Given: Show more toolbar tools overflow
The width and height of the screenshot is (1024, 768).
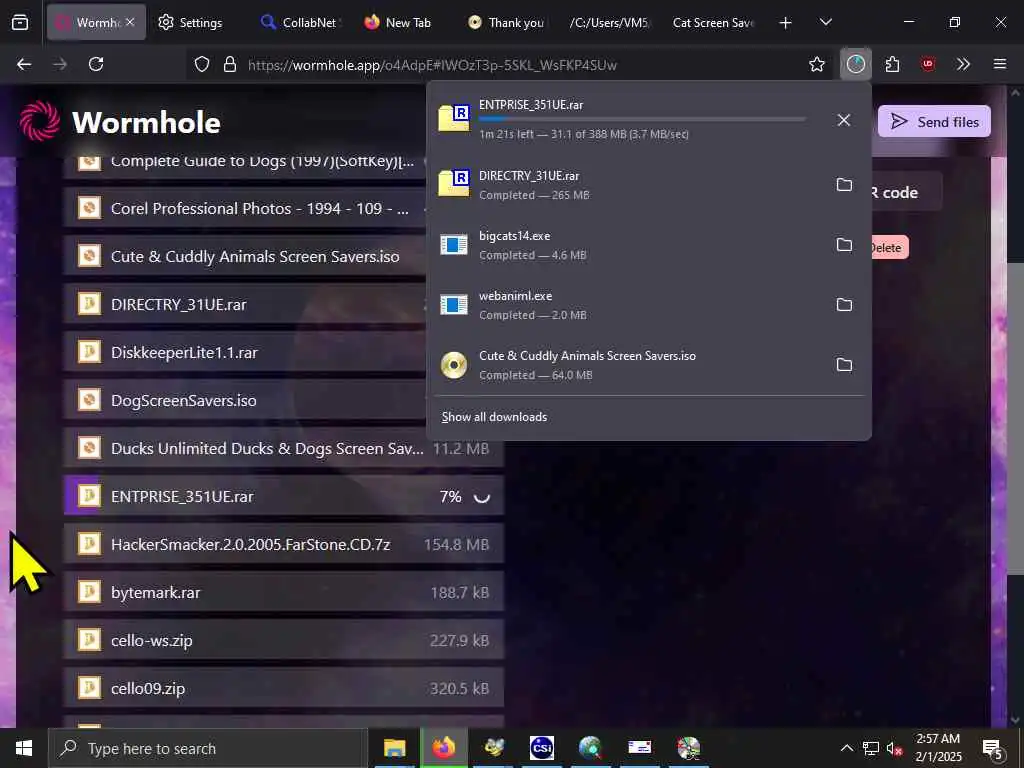Looking at the screenshot, I should [963, 64].
